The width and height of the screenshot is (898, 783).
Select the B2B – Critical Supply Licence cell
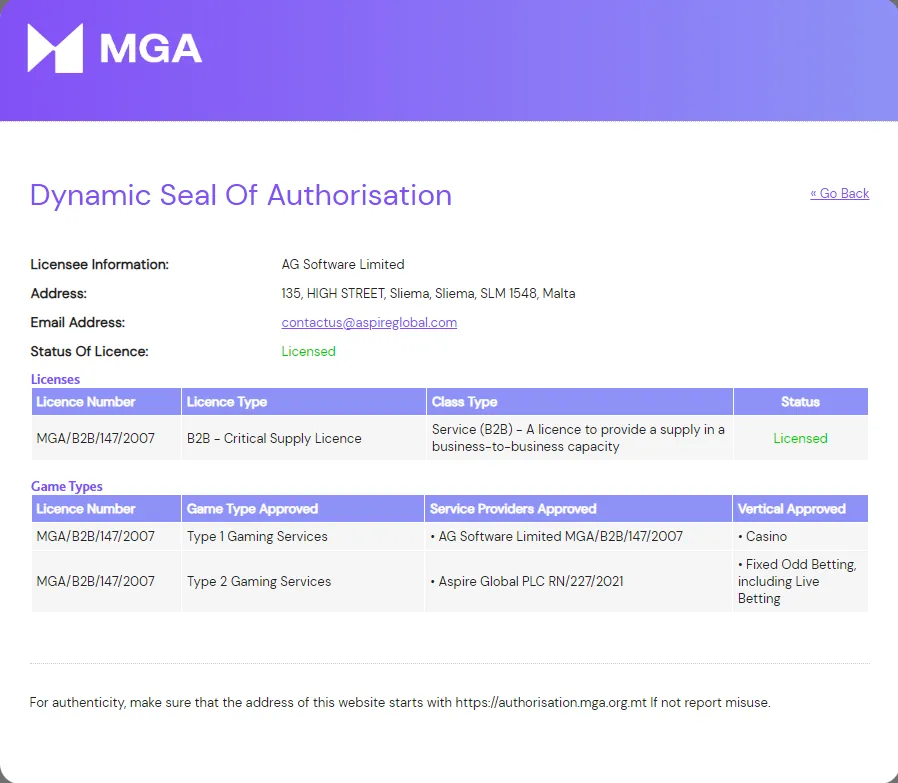tap(274, 438)
